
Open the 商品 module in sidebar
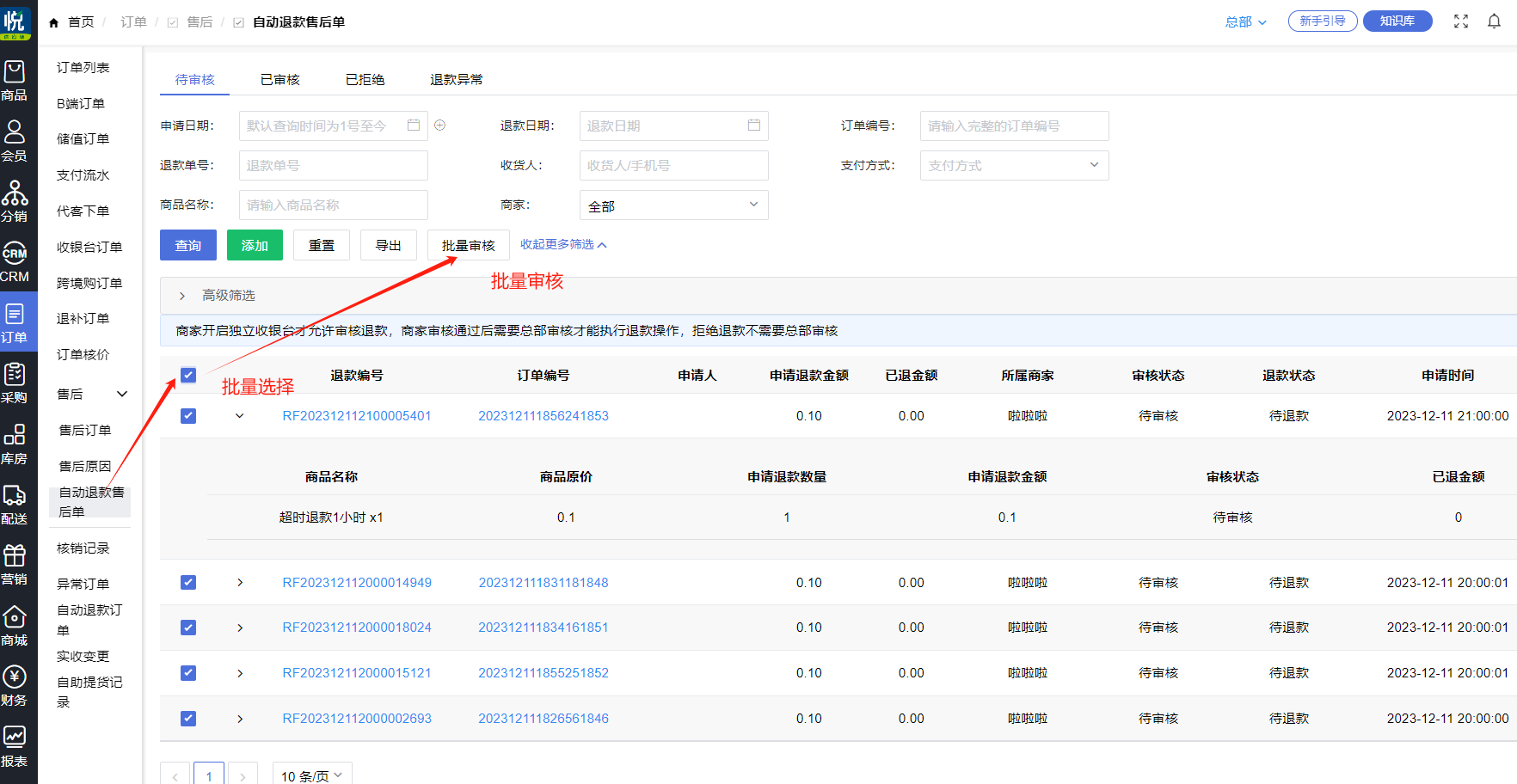[15, 81]
